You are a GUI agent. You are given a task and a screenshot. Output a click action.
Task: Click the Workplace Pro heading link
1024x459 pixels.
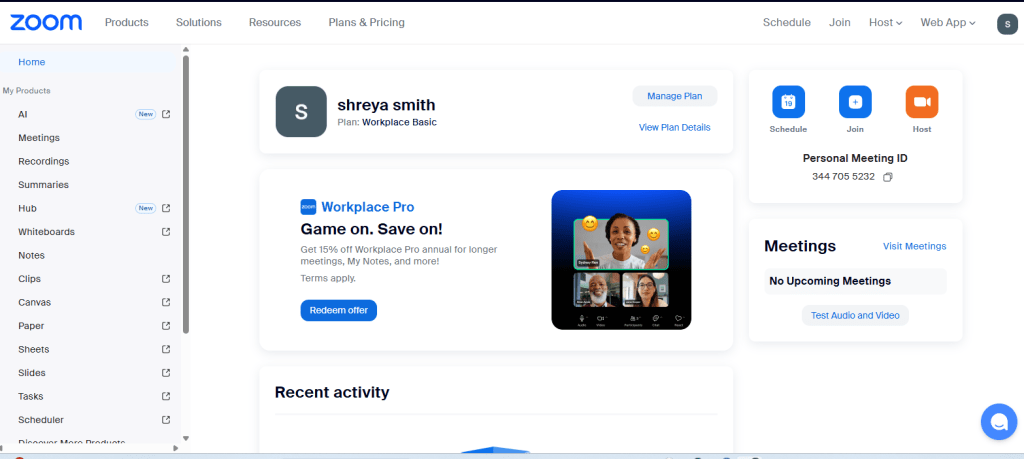(x=368, y=207)
